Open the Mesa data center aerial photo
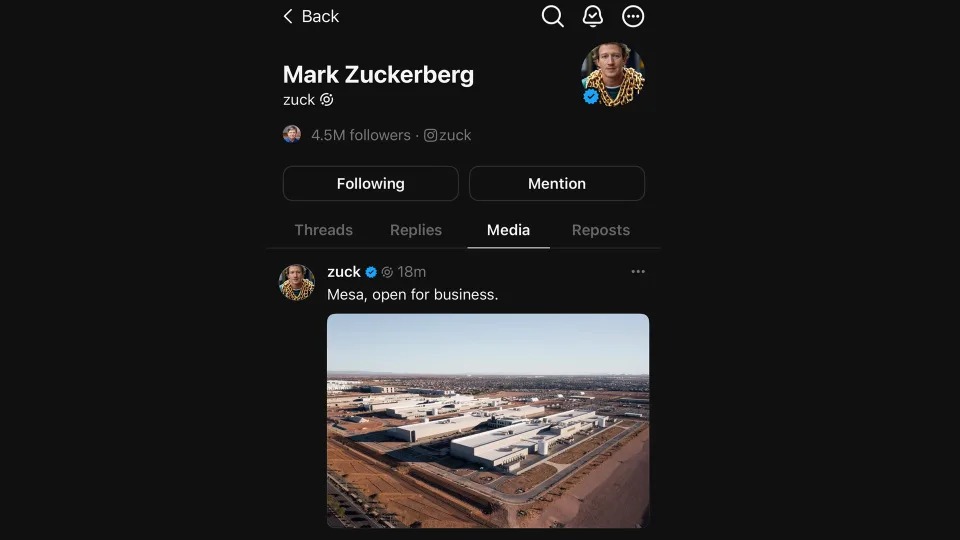 tap(488, 420)
